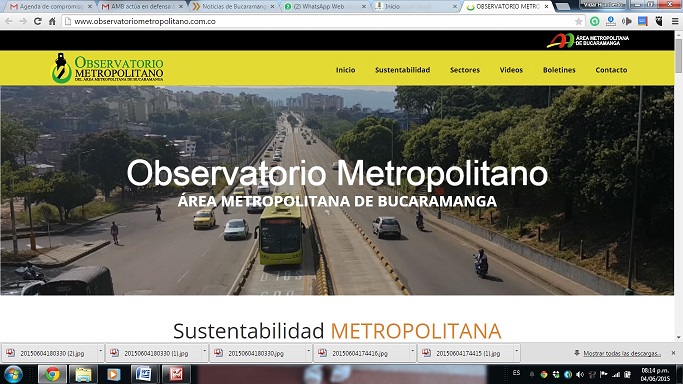
Task: Click Mostrar todas las descargas link
Action: pyautogui.click(x=622, y=353)
